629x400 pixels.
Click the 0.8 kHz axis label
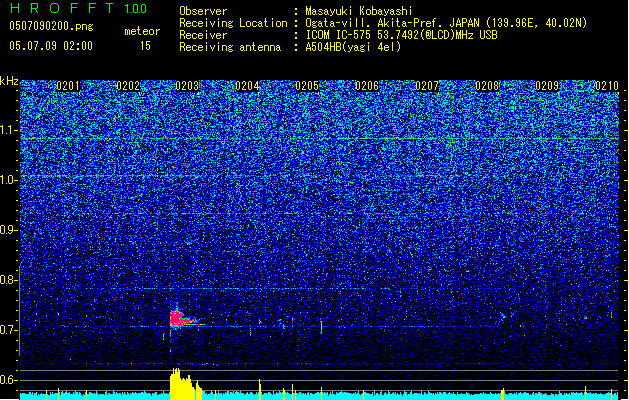(x=9, y=280)
